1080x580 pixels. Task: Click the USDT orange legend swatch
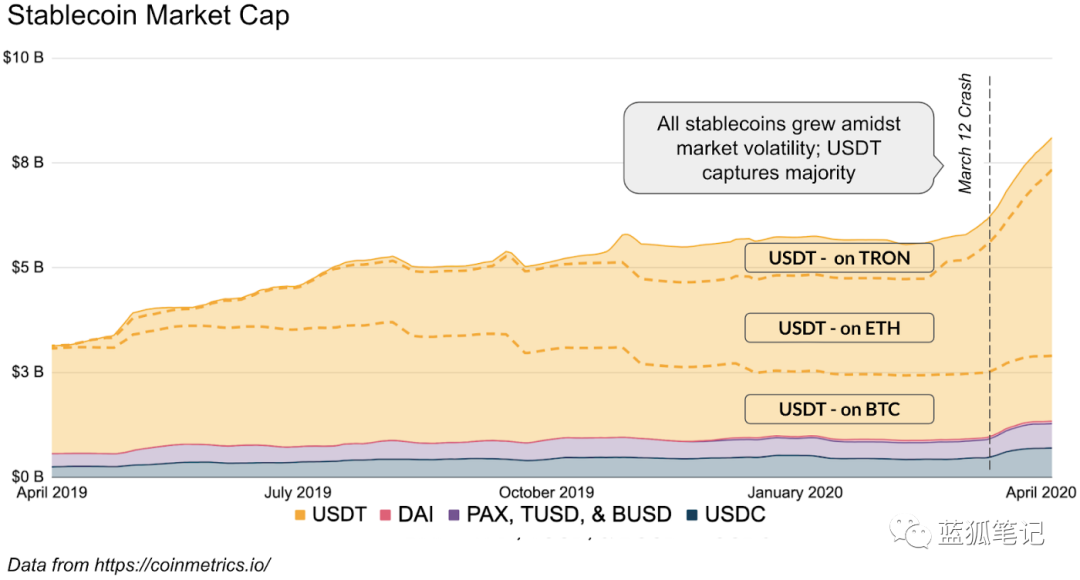298,516
